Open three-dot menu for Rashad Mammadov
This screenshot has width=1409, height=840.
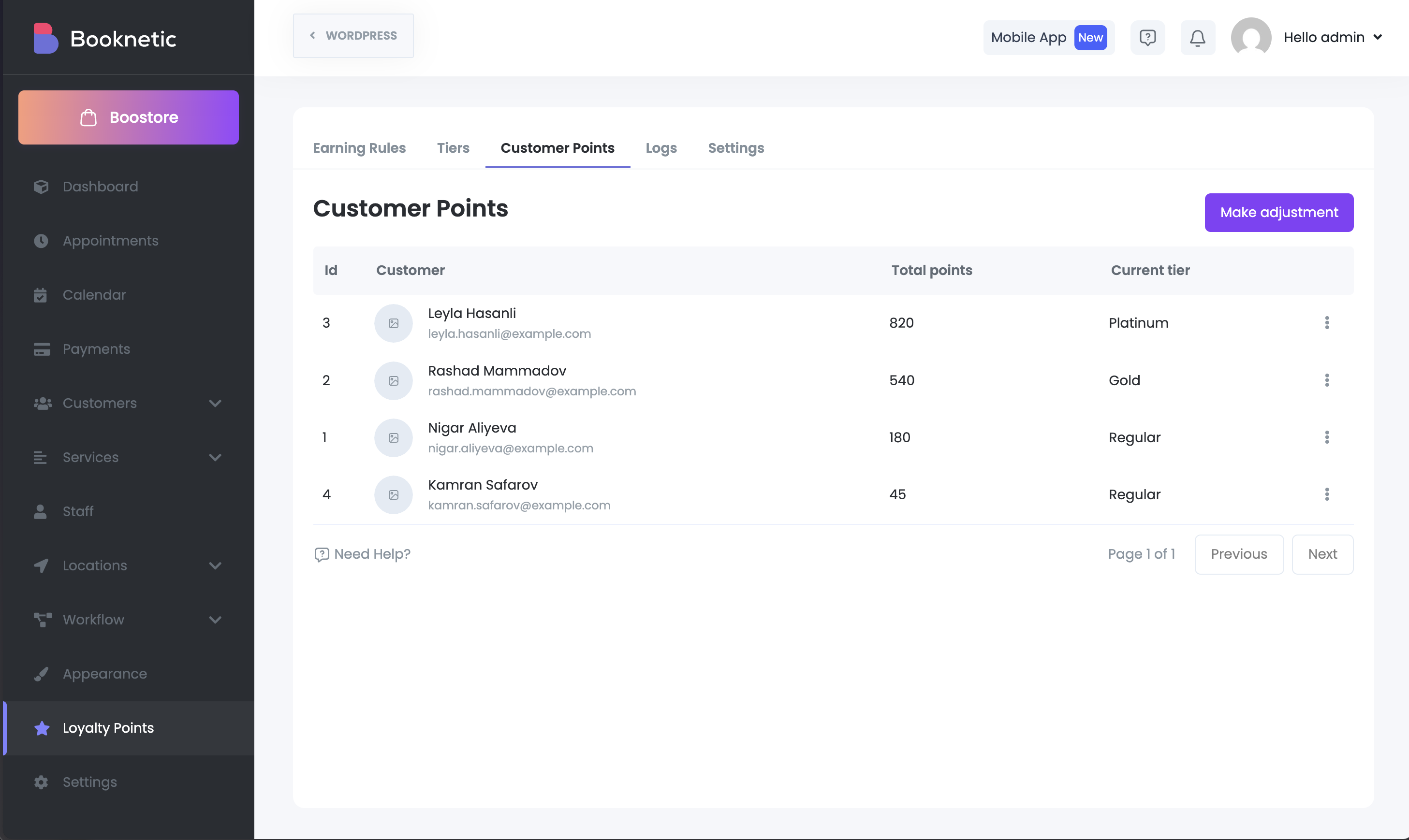point(1326,380)
